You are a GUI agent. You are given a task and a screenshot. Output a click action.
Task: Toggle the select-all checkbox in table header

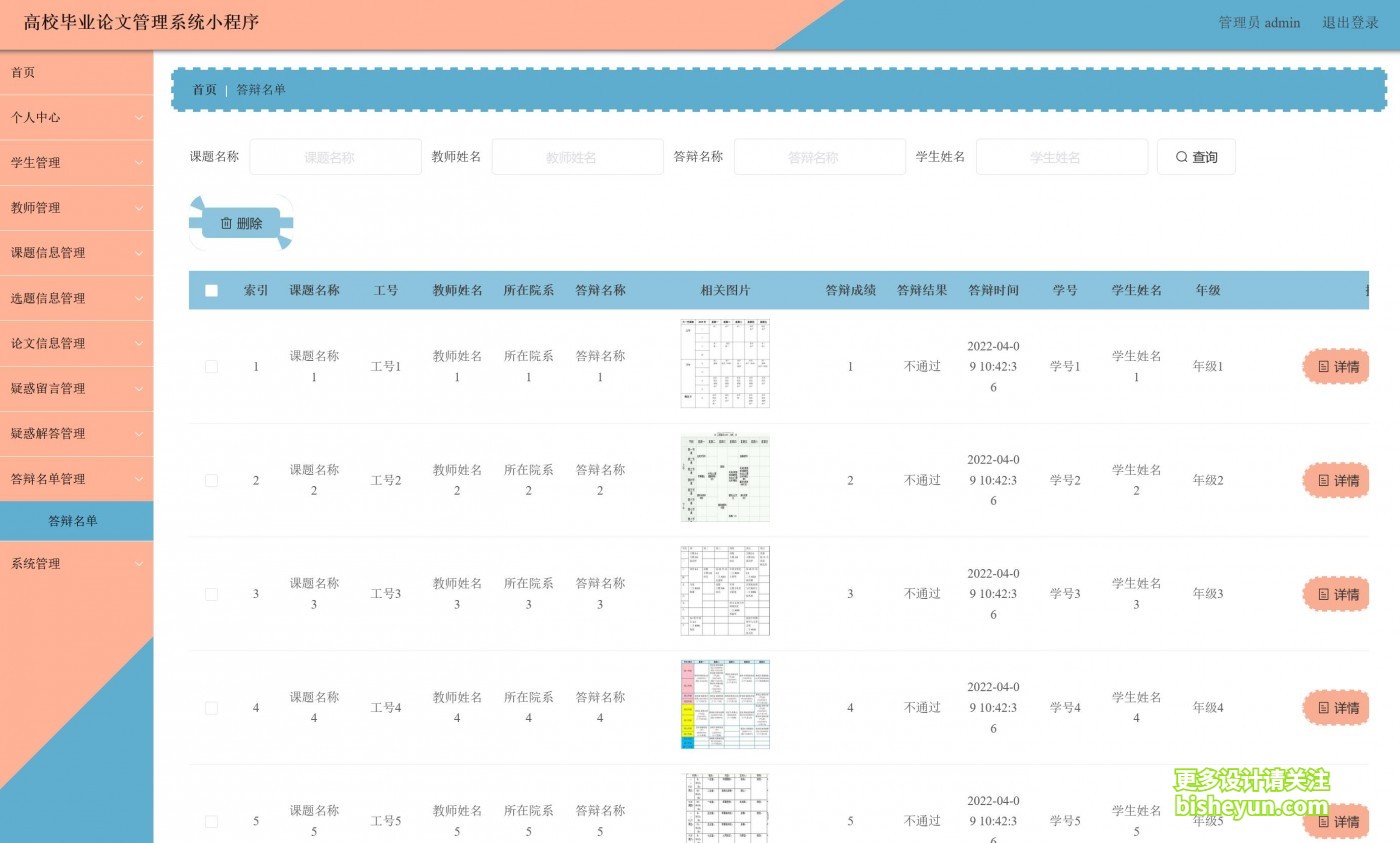click(211, 290)
